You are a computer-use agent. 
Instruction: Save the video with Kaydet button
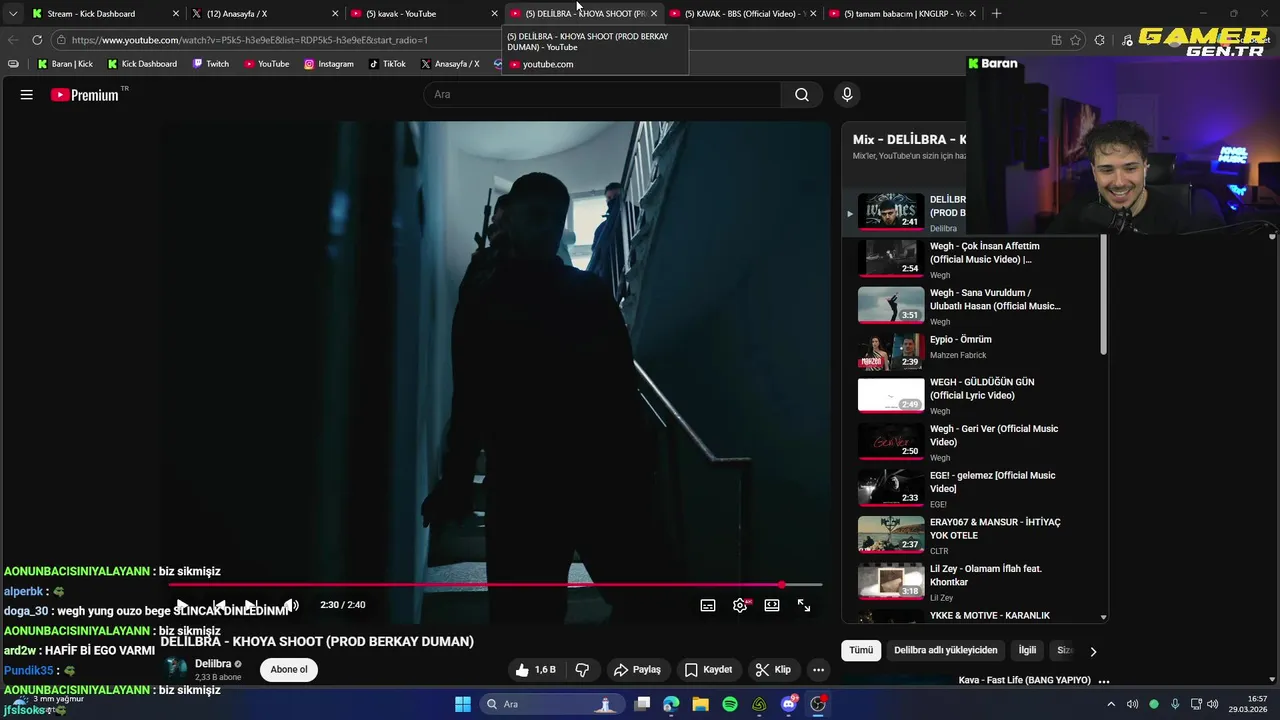(709, 670)
